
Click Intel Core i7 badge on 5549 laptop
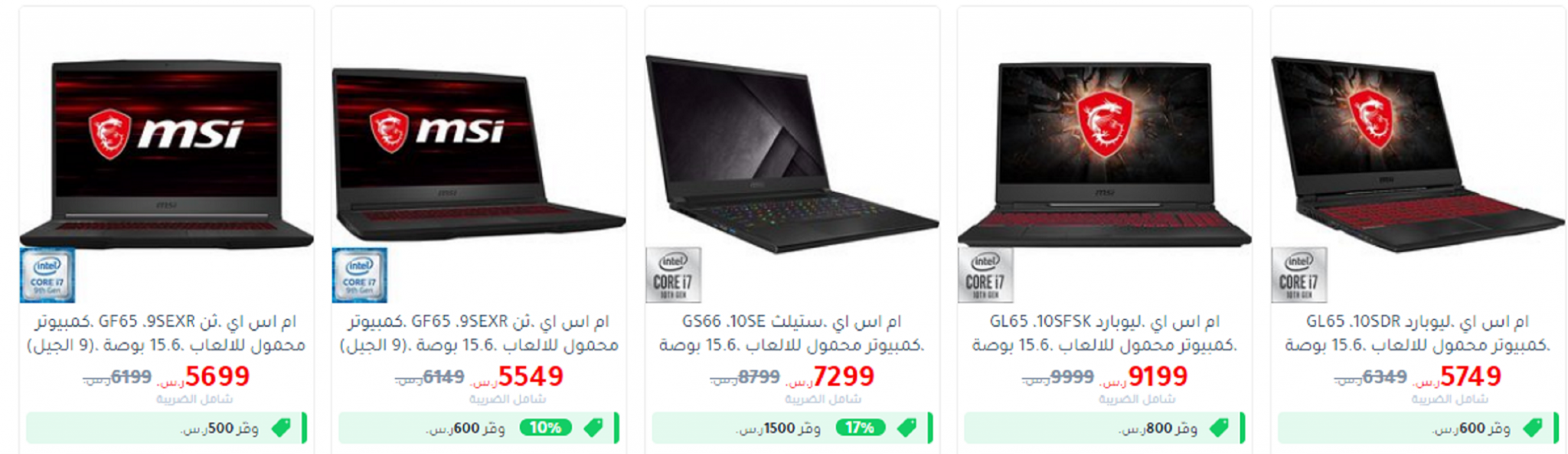(x=360, y=275)
